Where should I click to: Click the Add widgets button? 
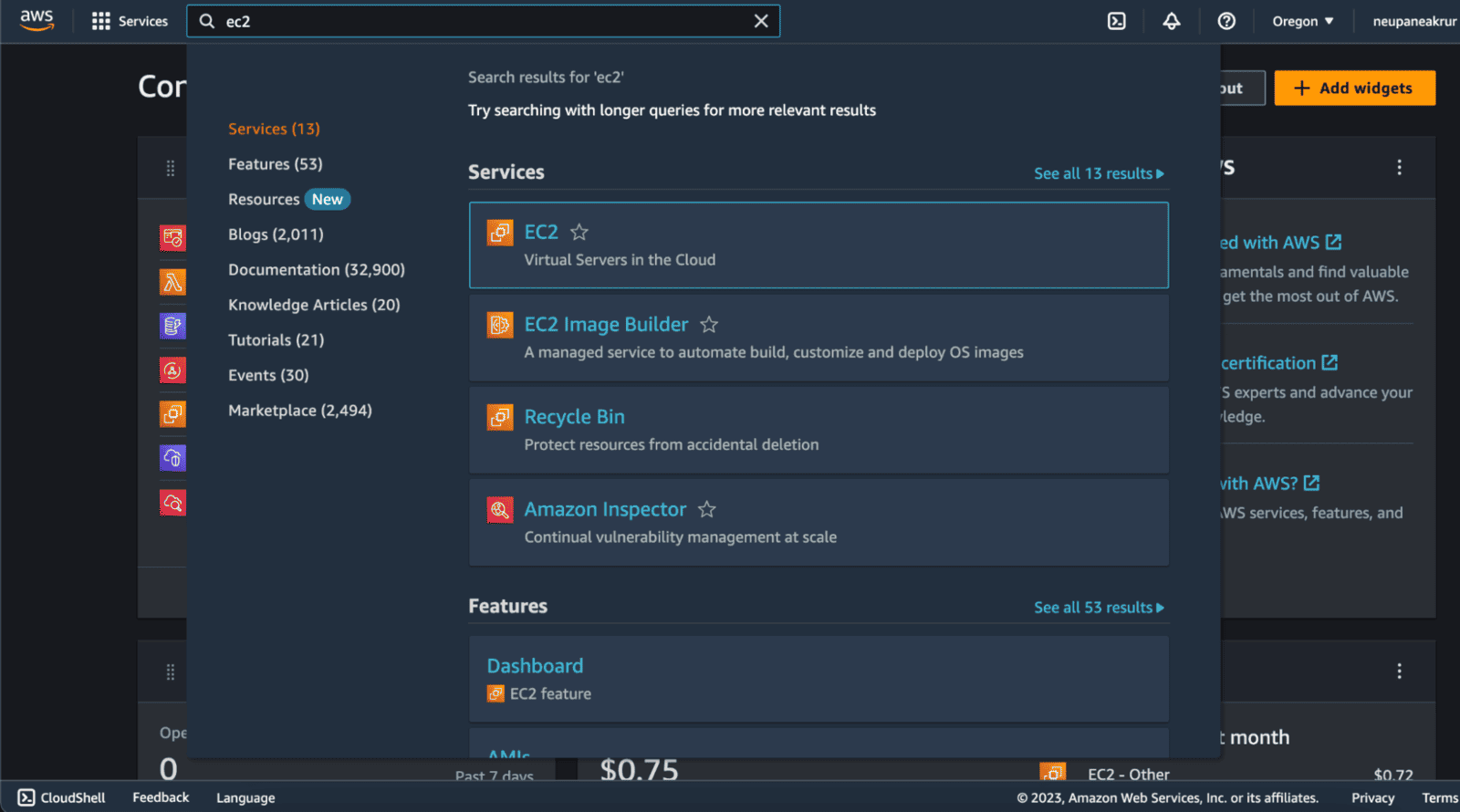click(x=1354, y=88)
